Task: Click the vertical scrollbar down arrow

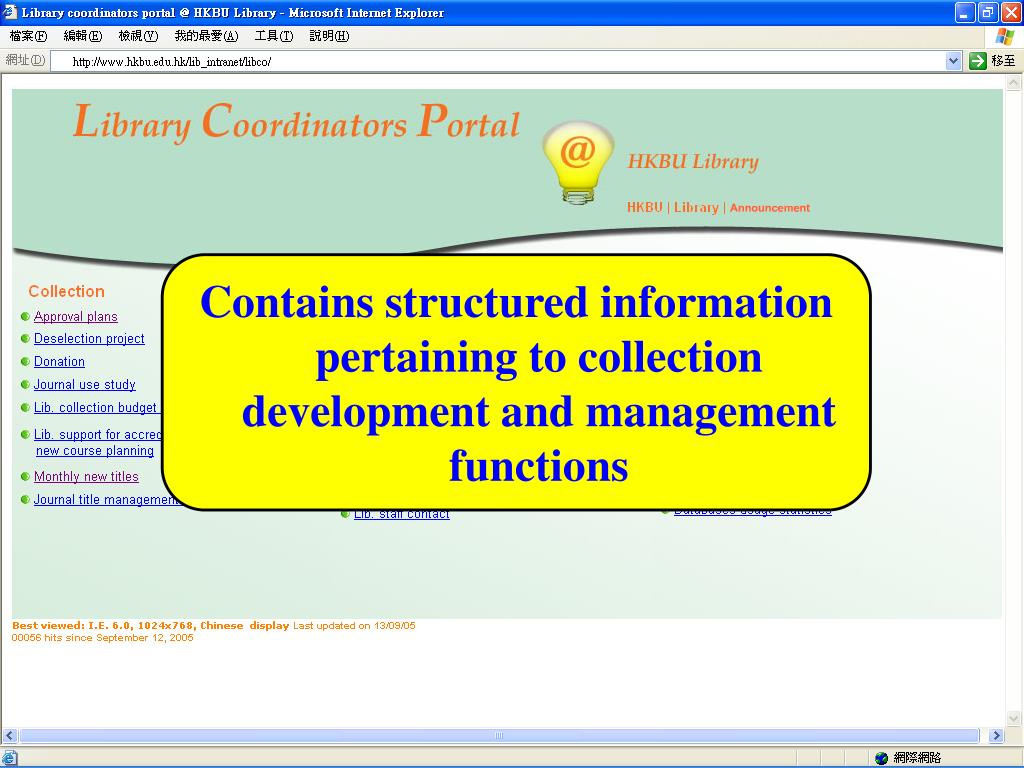Action: pos(1014,719)
